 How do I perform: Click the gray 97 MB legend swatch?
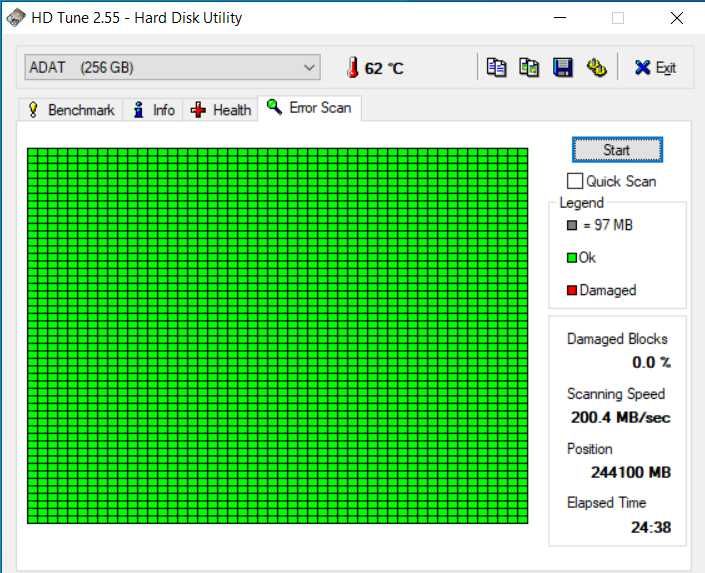[572, 225]
